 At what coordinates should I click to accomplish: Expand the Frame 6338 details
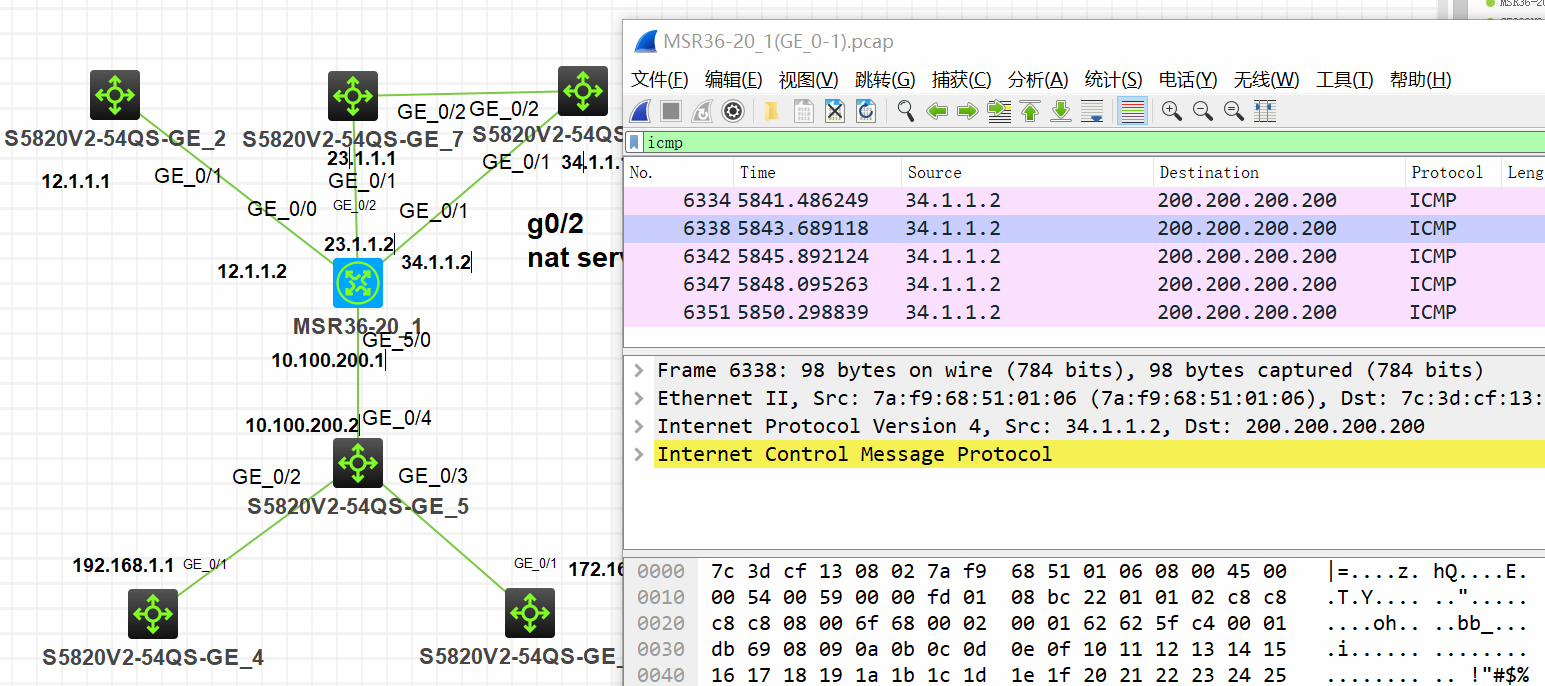pos(638,370)
